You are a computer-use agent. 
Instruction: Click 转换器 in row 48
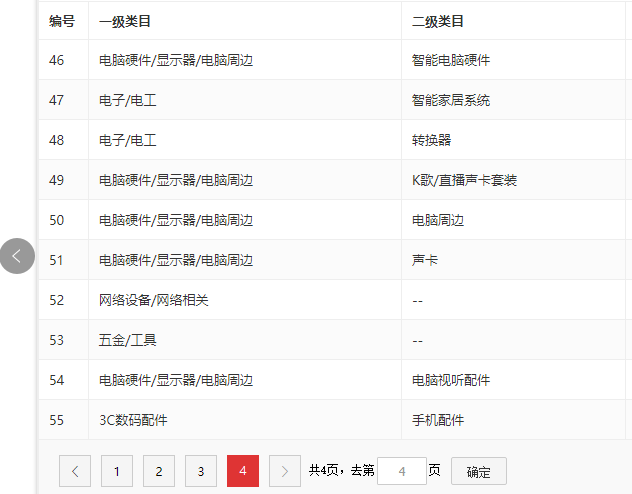point(432,140)
